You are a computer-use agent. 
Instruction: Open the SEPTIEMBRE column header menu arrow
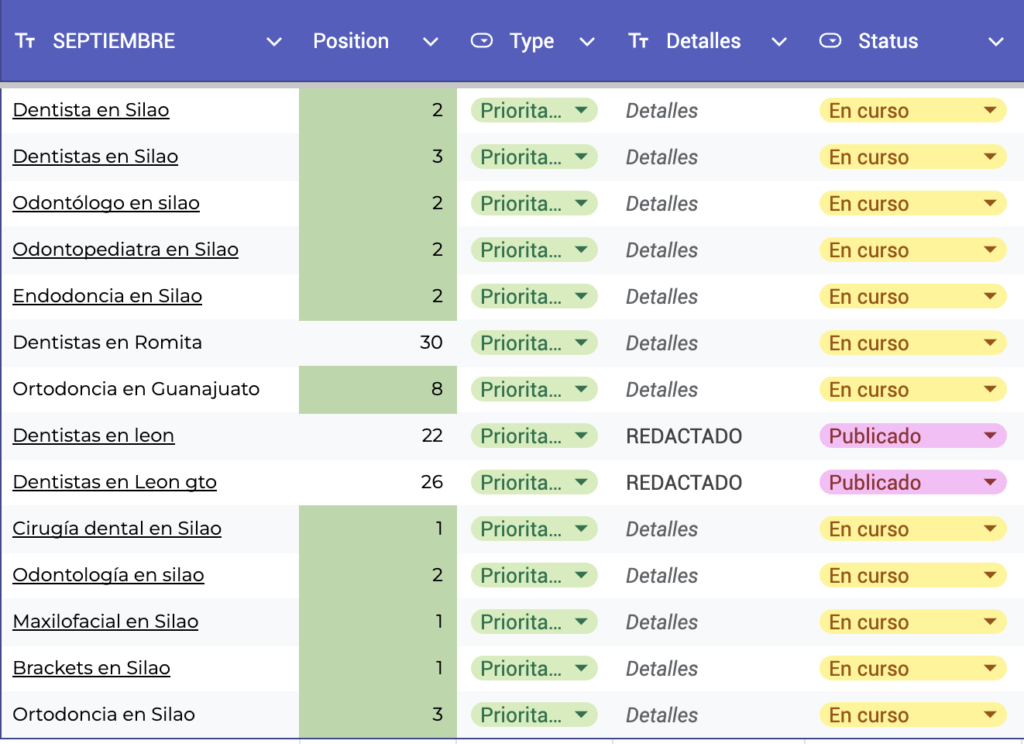[273, 42]
